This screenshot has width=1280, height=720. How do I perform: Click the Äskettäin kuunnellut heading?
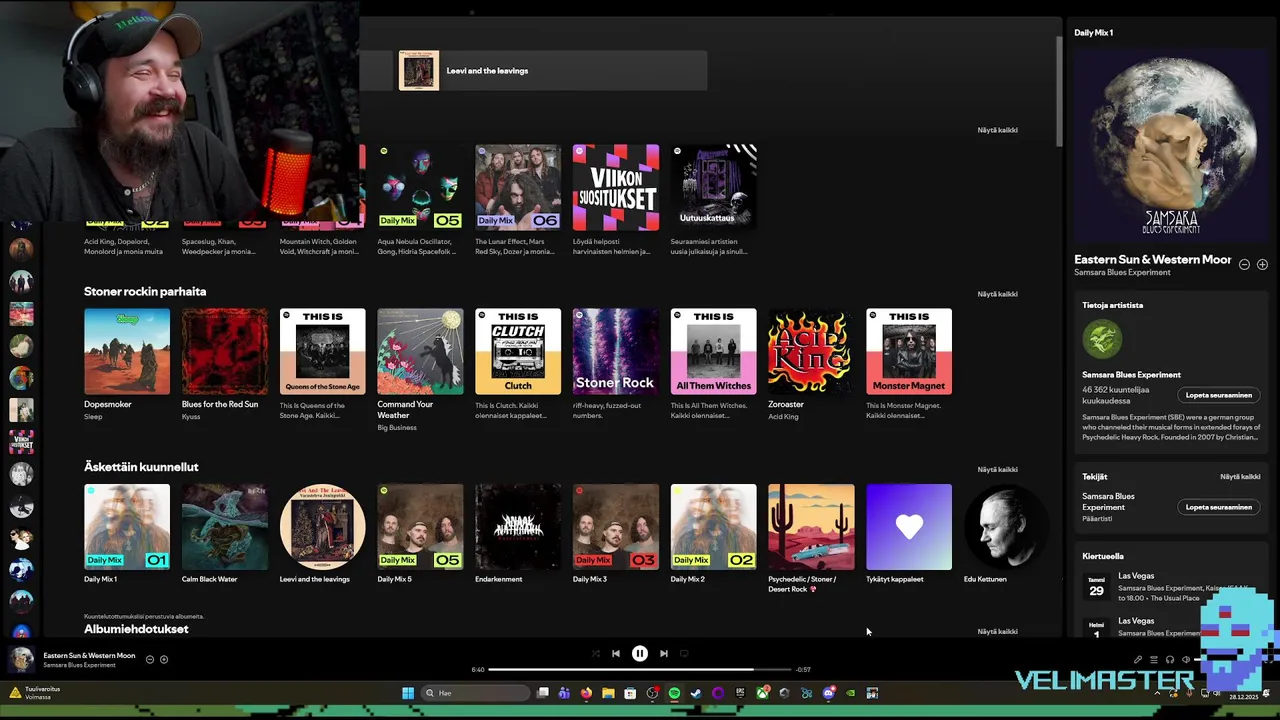pos(141,467)
